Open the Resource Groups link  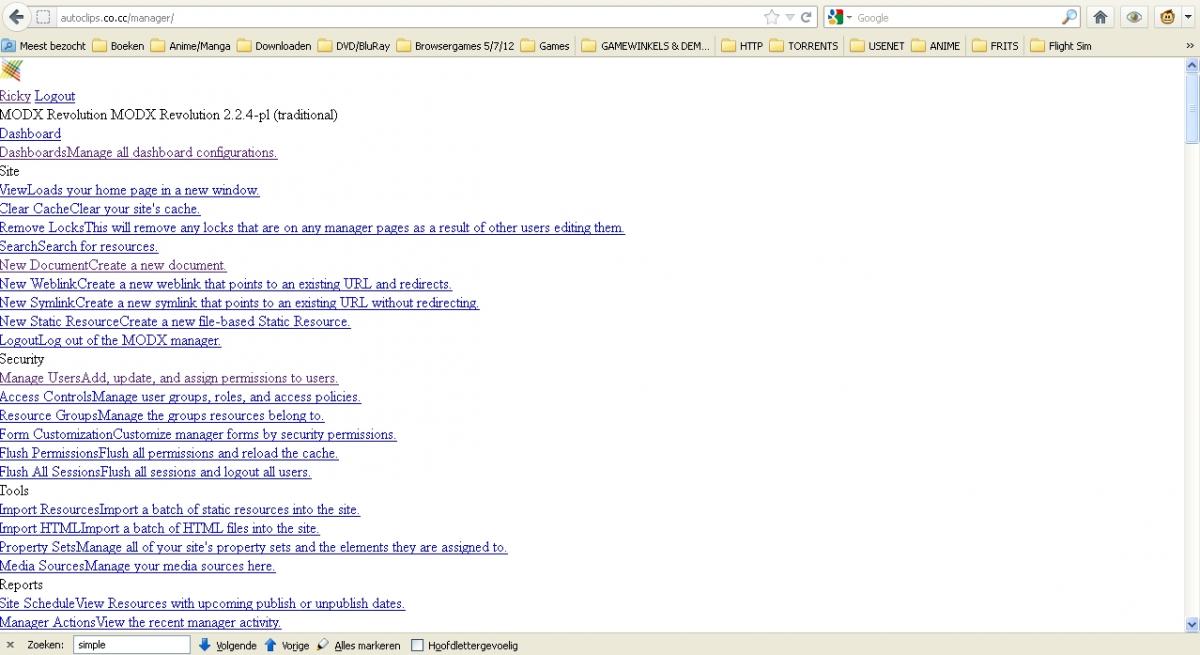(162, 416)
